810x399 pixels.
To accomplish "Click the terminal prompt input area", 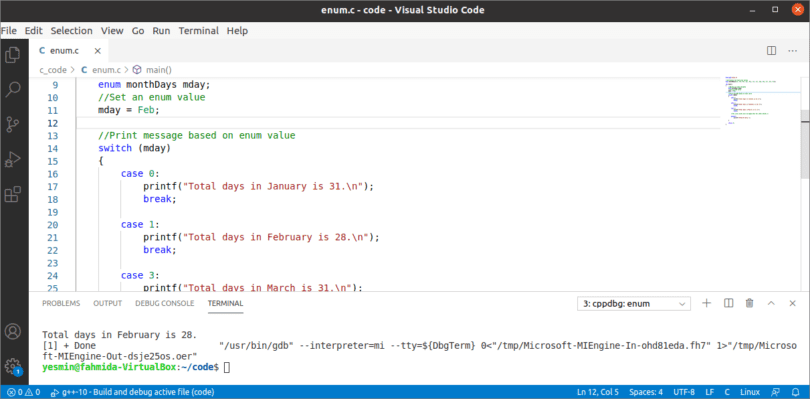I will (x=227, y=367).
